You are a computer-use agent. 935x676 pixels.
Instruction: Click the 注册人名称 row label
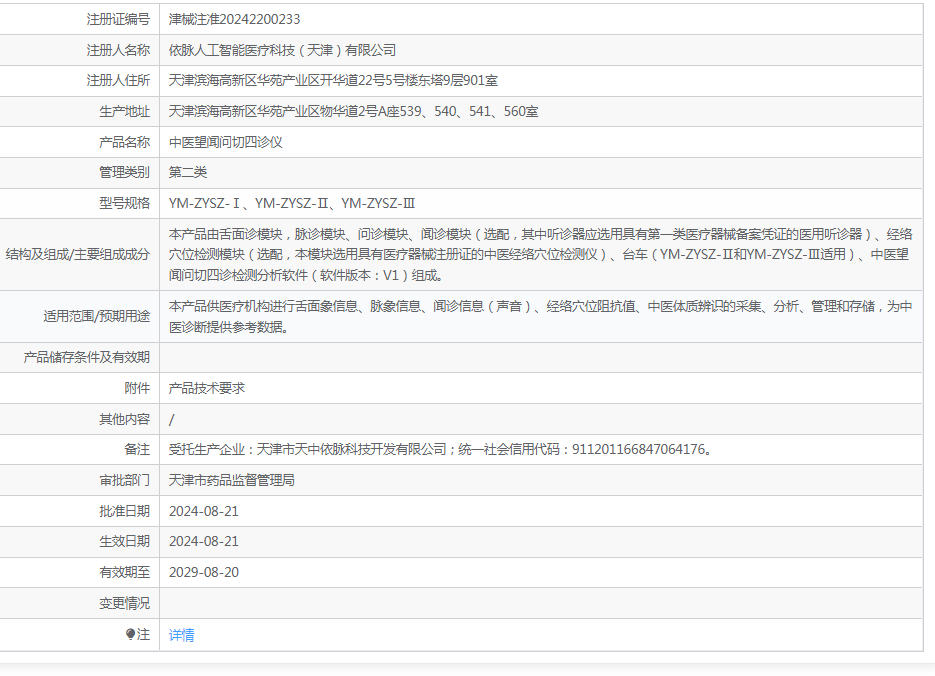pyautogui.click(x=118, y=50)
